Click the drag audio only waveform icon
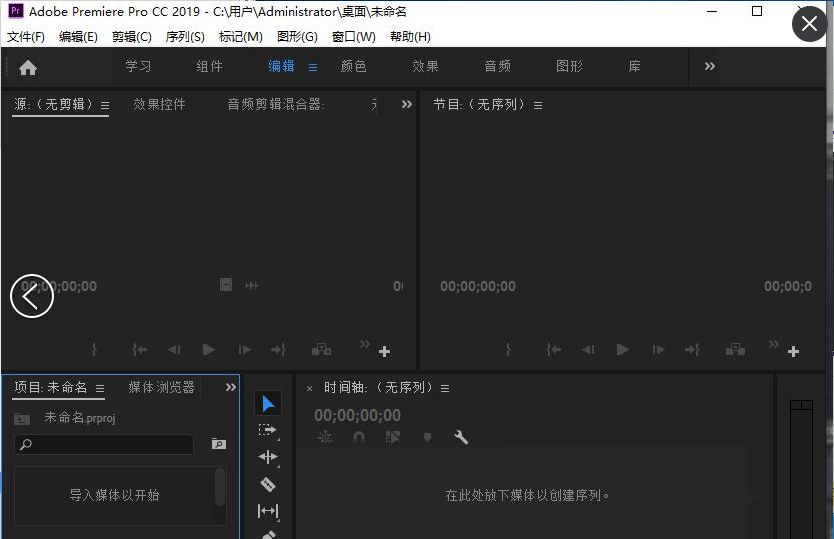The height and width of the screenshot is (539, 834). [x=252, y=286]
